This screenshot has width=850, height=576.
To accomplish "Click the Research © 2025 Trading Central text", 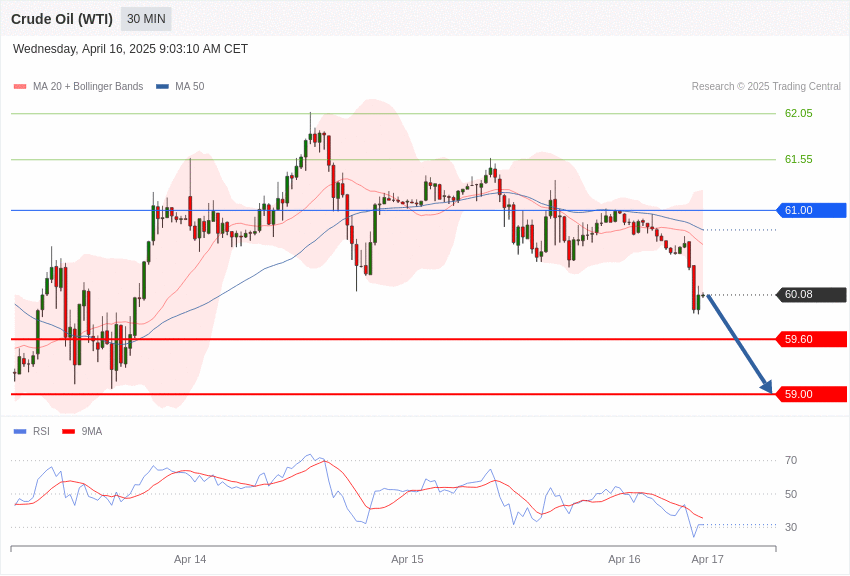I will coord(765,87).
